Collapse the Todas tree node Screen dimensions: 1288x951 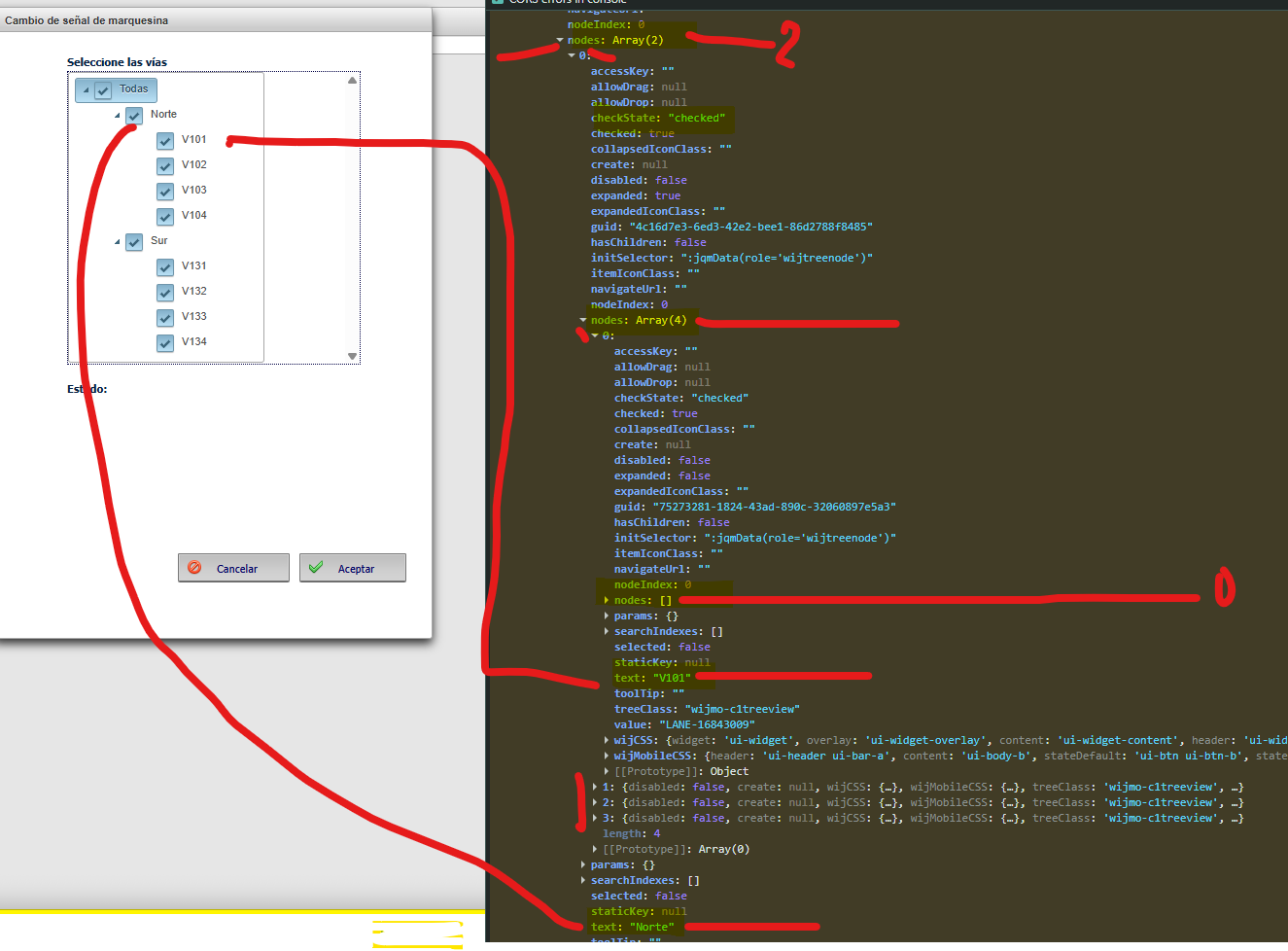pos(86,90)
